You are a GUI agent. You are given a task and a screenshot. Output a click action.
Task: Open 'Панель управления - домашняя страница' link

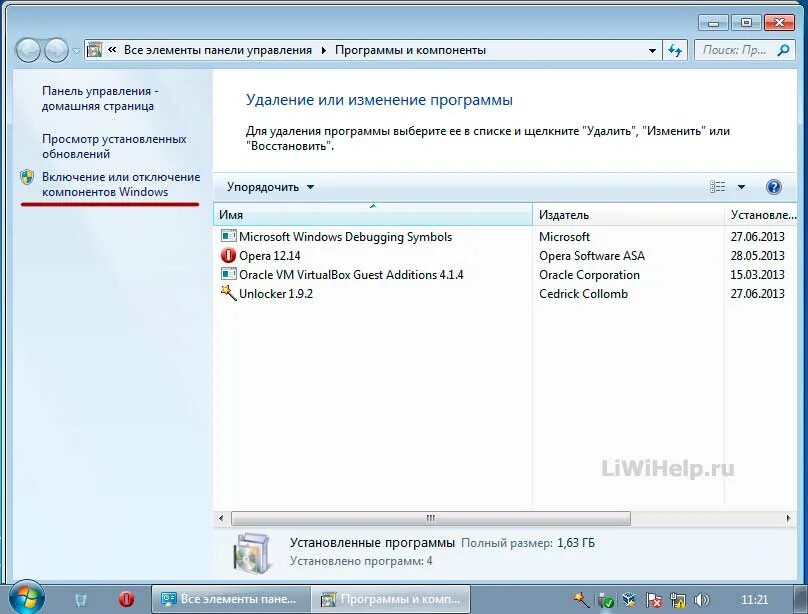pos(100,98)
